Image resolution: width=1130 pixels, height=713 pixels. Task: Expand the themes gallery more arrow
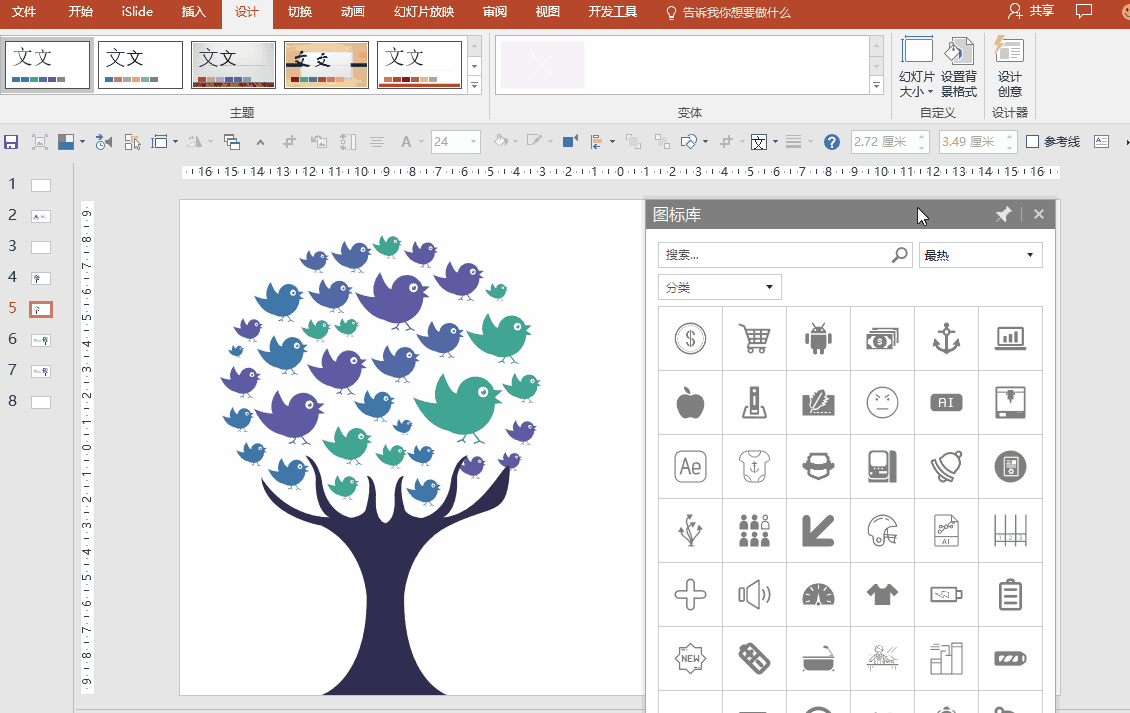[474, 84]
